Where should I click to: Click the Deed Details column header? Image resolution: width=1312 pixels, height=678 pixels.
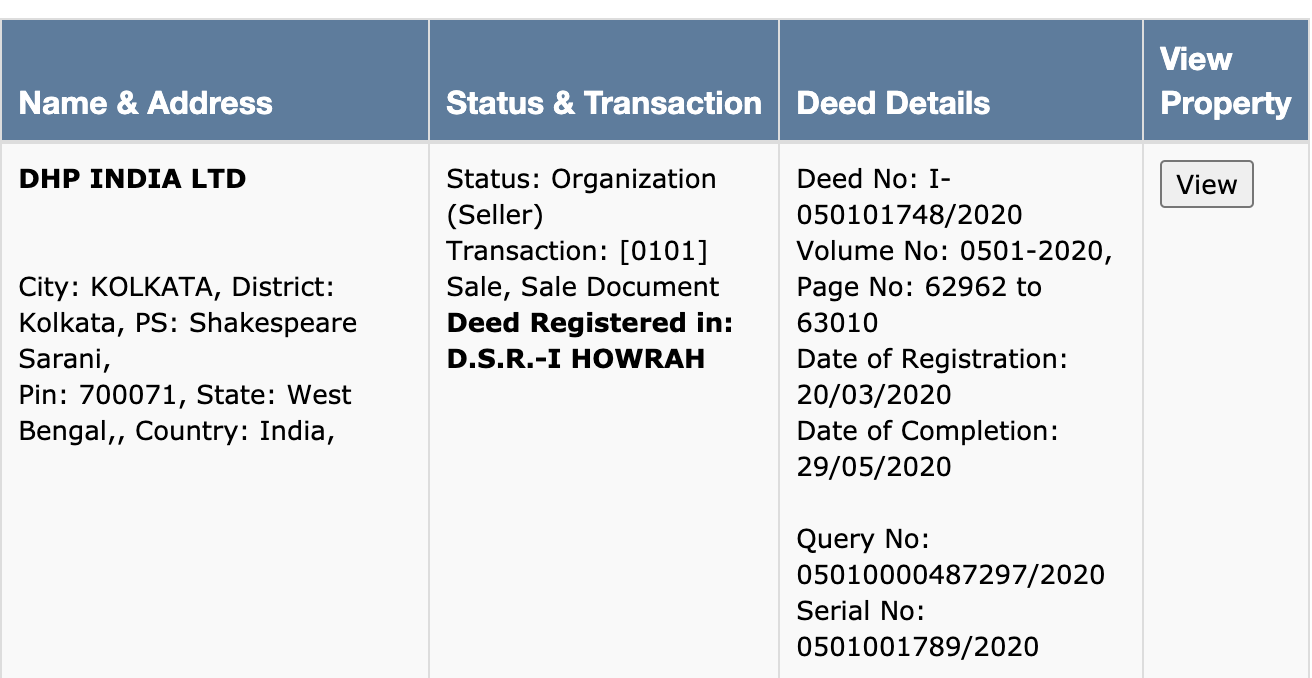coord(892,103)
